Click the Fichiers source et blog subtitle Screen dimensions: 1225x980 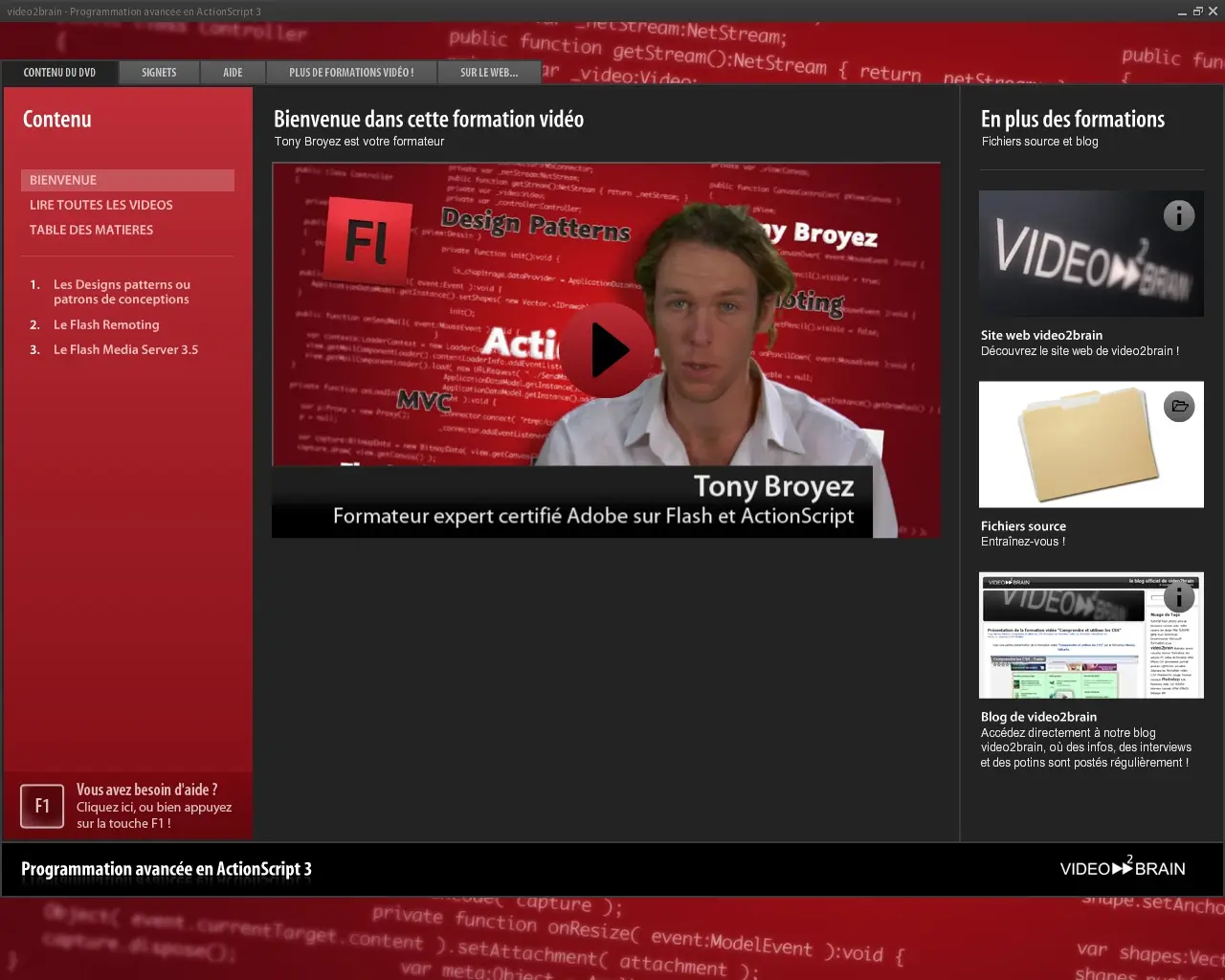1040,142
